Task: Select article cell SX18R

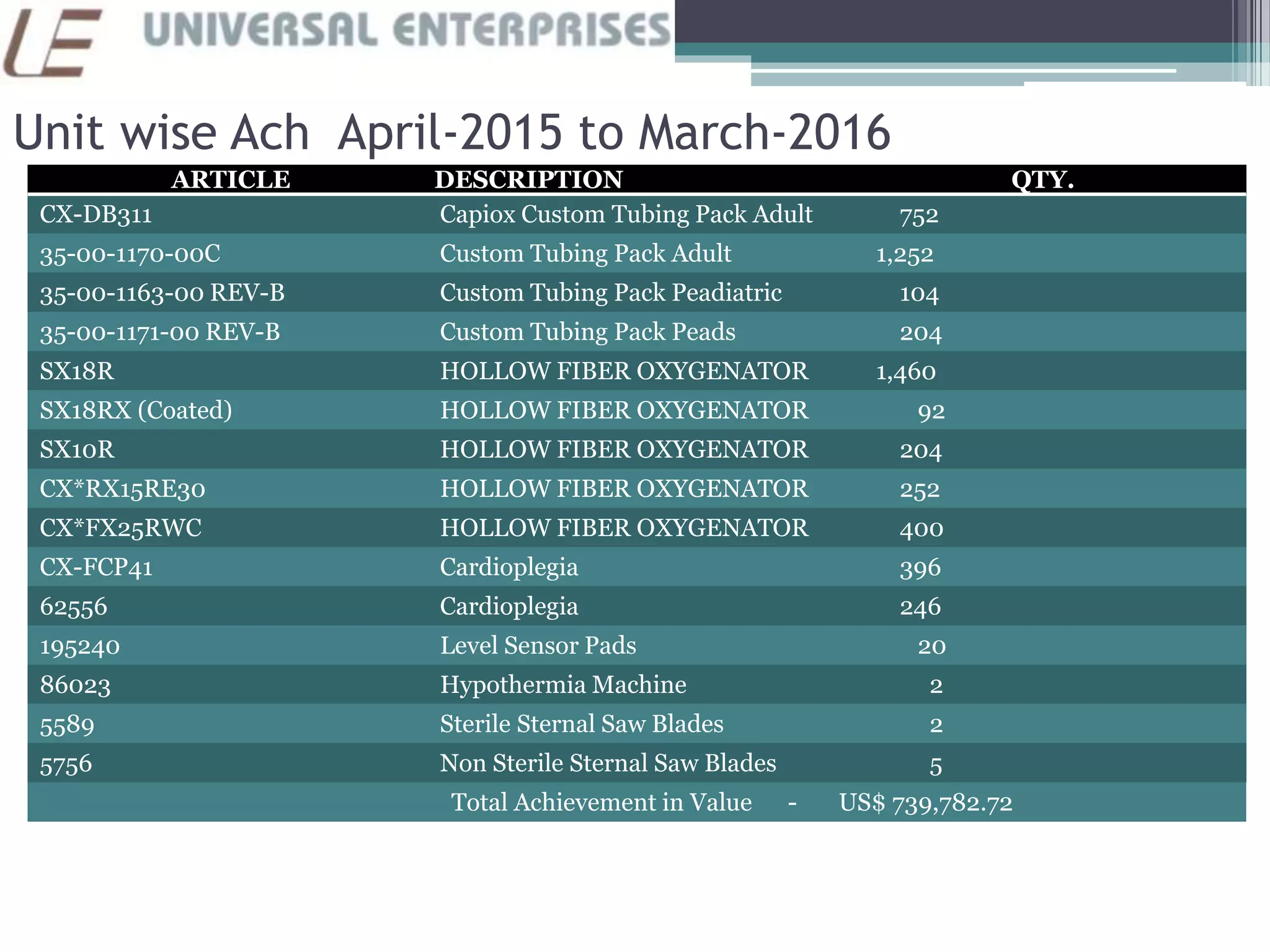Action: coord(77,371)
